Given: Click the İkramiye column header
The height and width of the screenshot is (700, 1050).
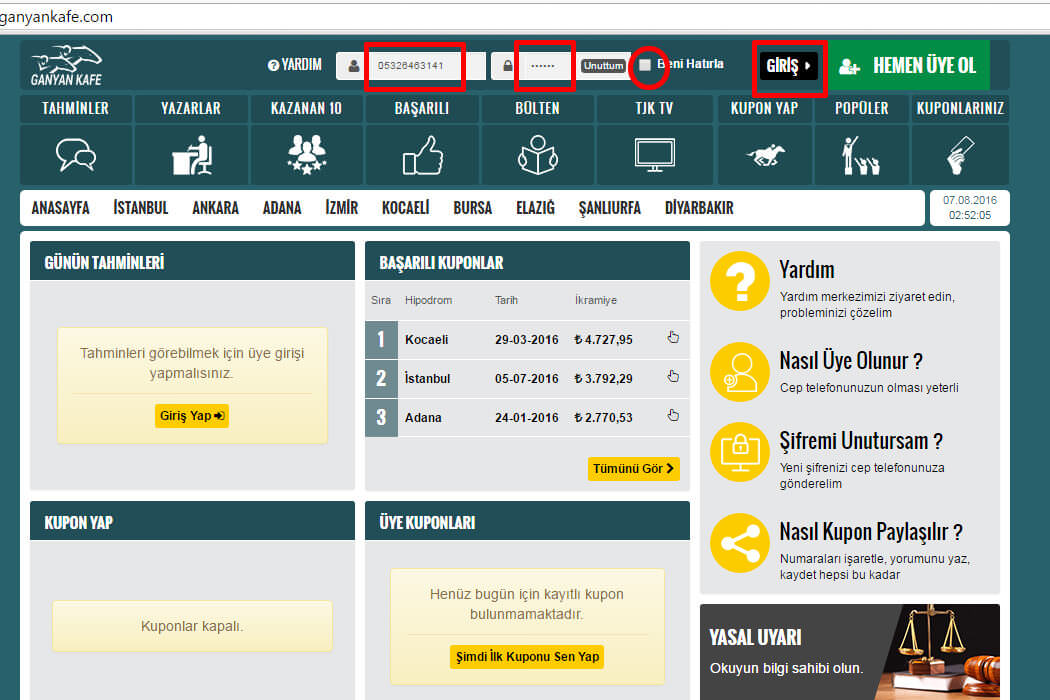Looking at the screenshot, I should coord(595,300).
